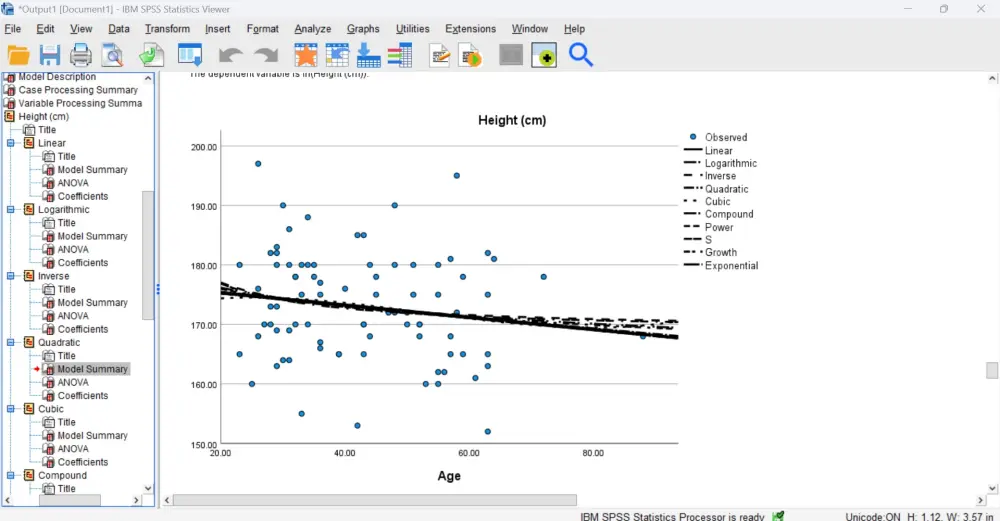
Task: Open the File menu
Action: [x=13, y=29]
